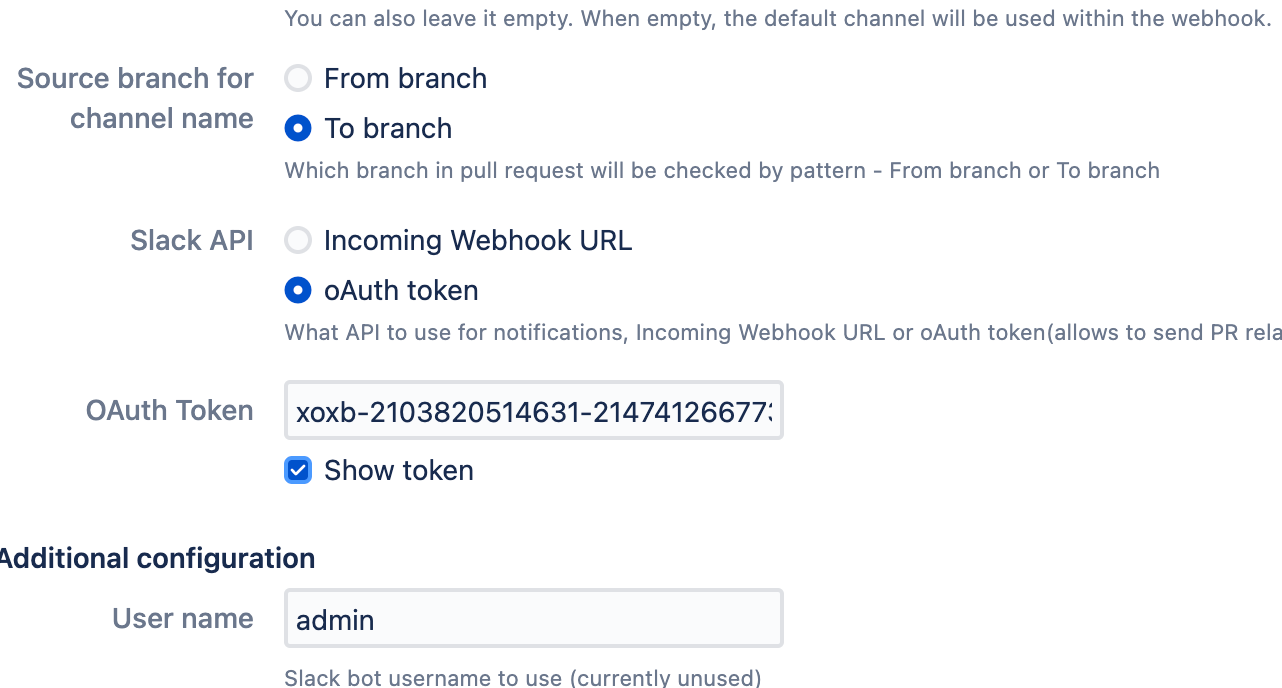The image size is (1282, 688).
Task: Click the "To branch" option label text
Action: [388, 128]
